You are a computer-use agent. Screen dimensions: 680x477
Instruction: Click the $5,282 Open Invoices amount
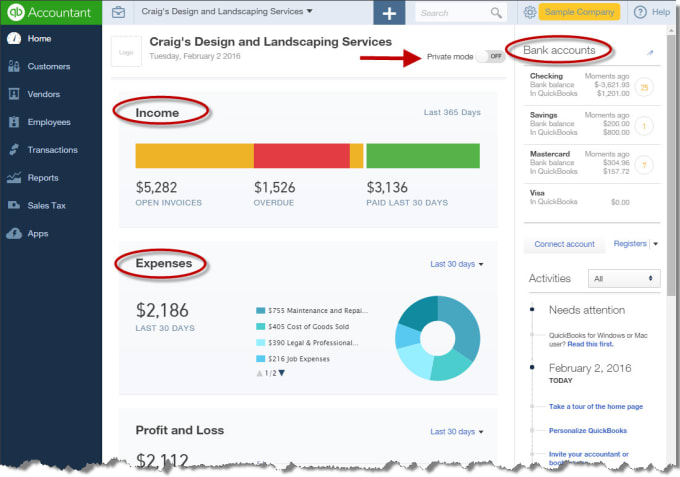157,187
